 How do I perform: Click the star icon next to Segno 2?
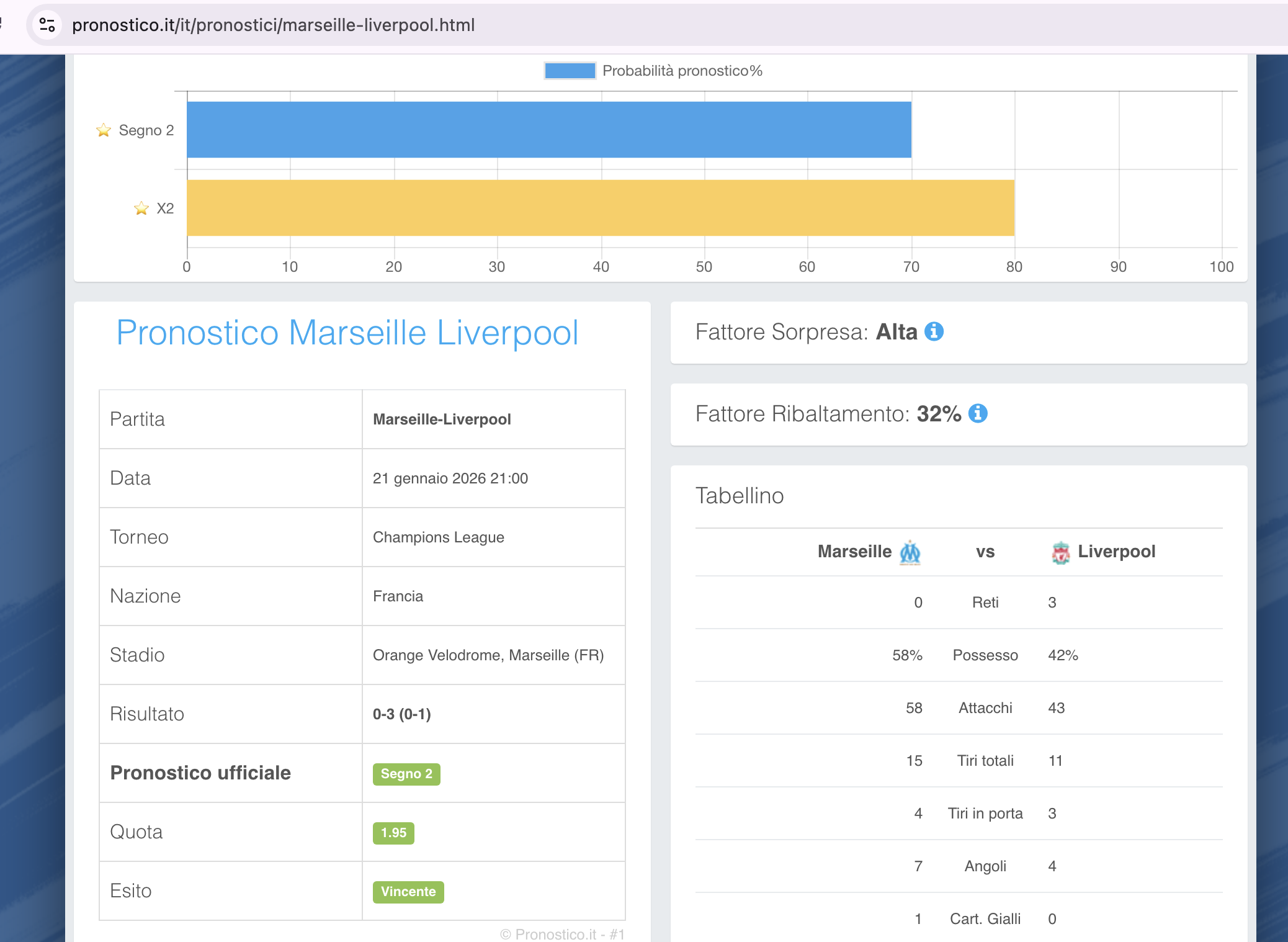104,130
